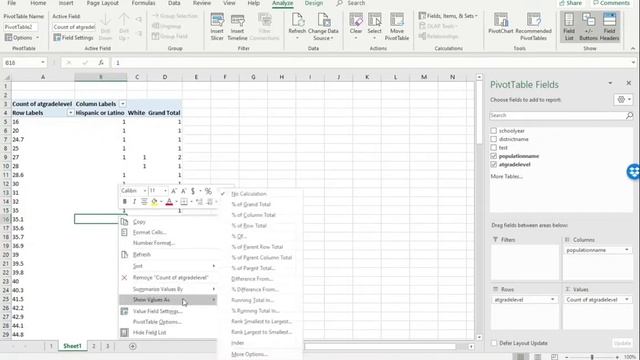Click the Bold icon in mini toolbar

pos(124,202)
